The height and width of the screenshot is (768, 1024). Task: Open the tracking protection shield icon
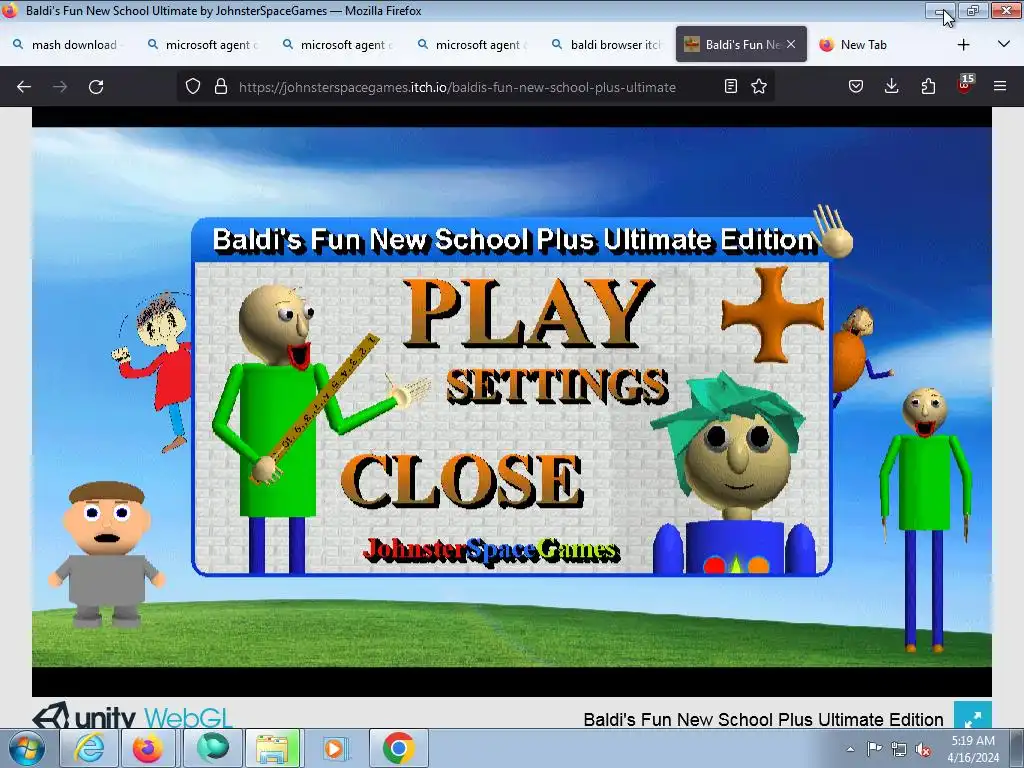click(193, 86)
